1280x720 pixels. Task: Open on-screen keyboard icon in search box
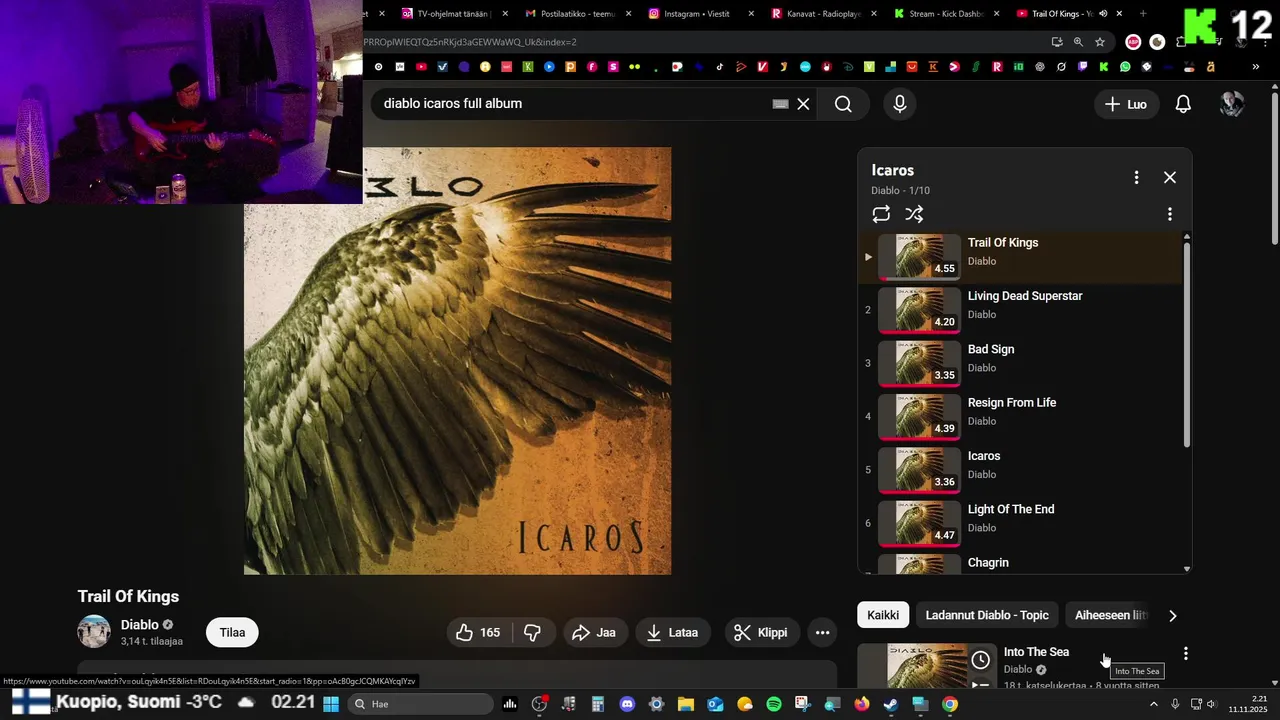pyautogui.click(x=781, y=104)
